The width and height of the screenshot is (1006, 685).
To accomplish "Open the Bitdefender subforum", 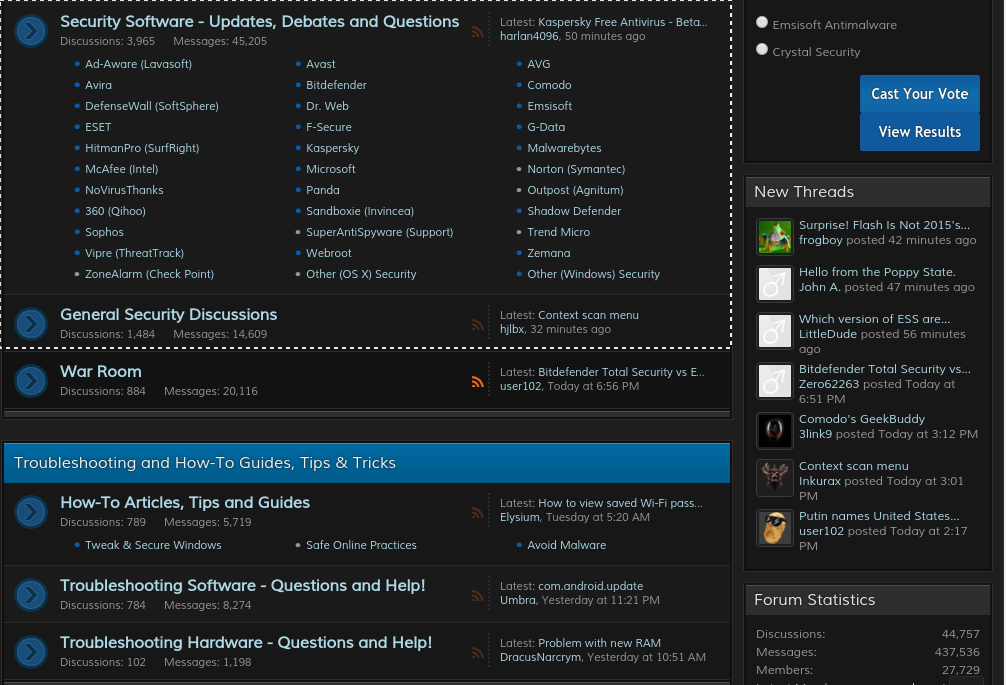I will [336, 85].
